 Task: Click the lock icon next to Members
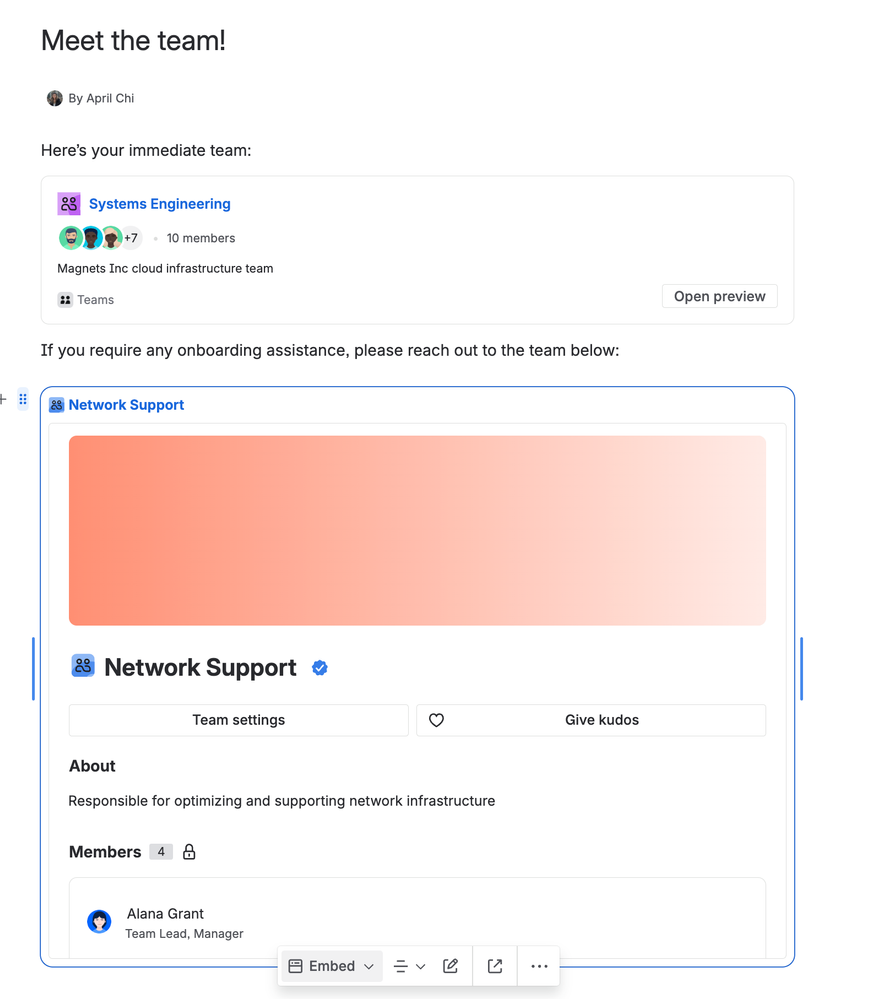click(189, 852)
